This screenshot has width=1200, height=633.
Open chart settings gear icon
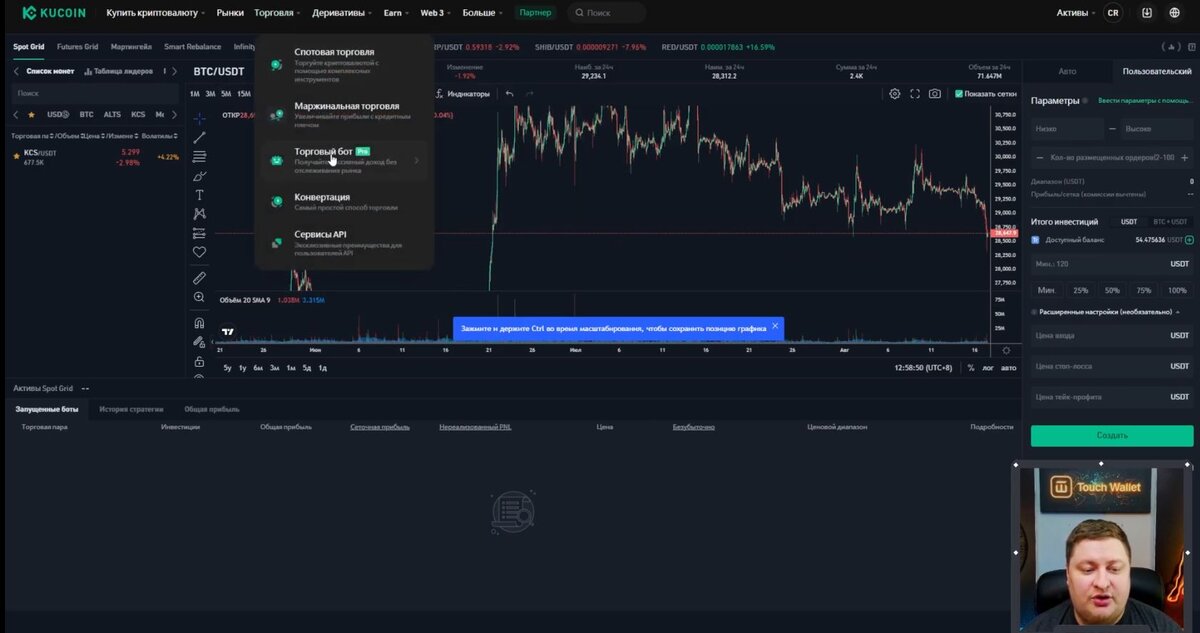pyautogui.click(x=895, y=94)
